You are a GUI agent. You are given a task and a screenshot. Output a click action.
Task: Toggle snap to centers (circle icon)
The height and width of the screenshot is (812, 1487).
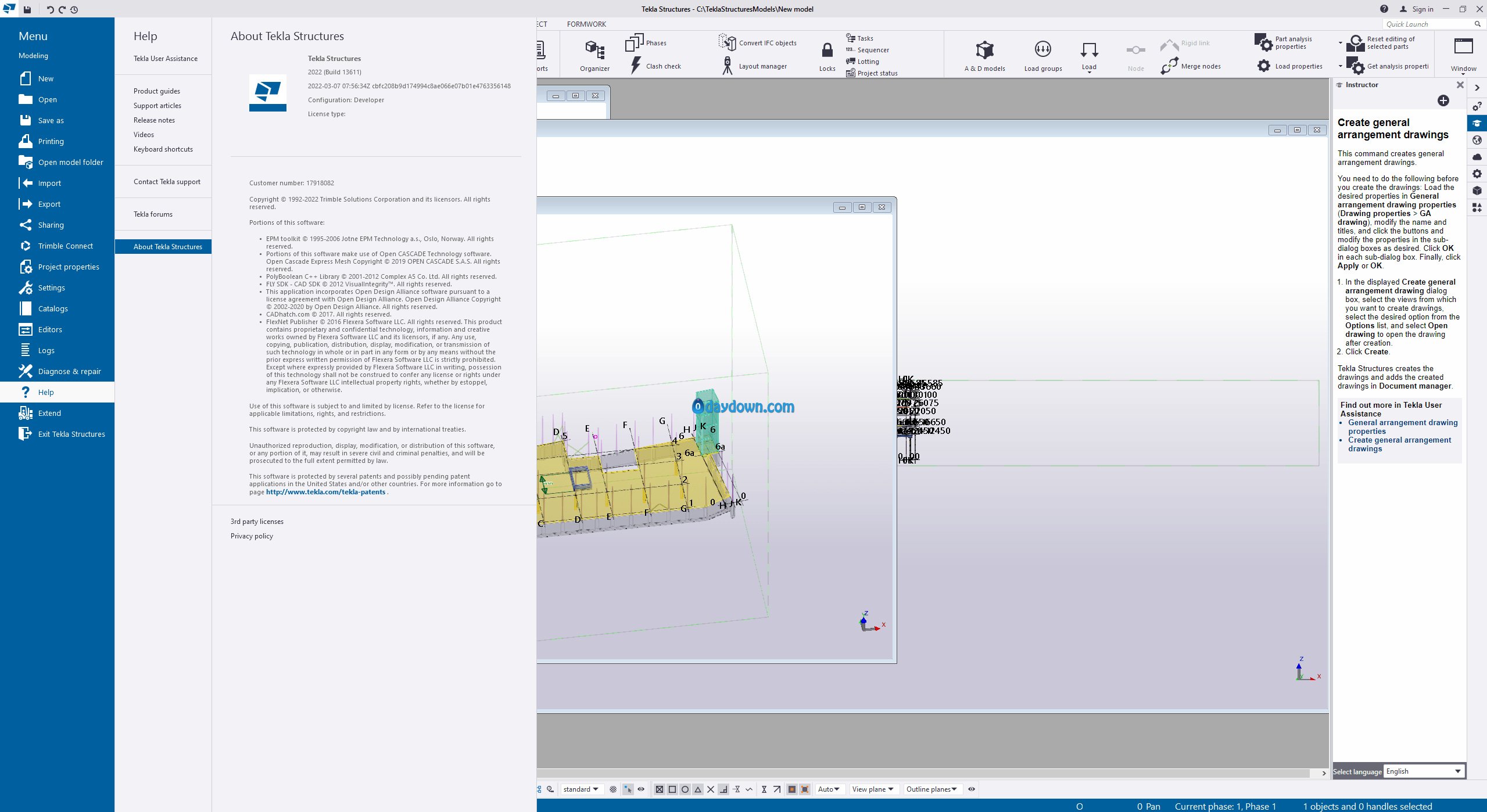(x=685, y=789)
